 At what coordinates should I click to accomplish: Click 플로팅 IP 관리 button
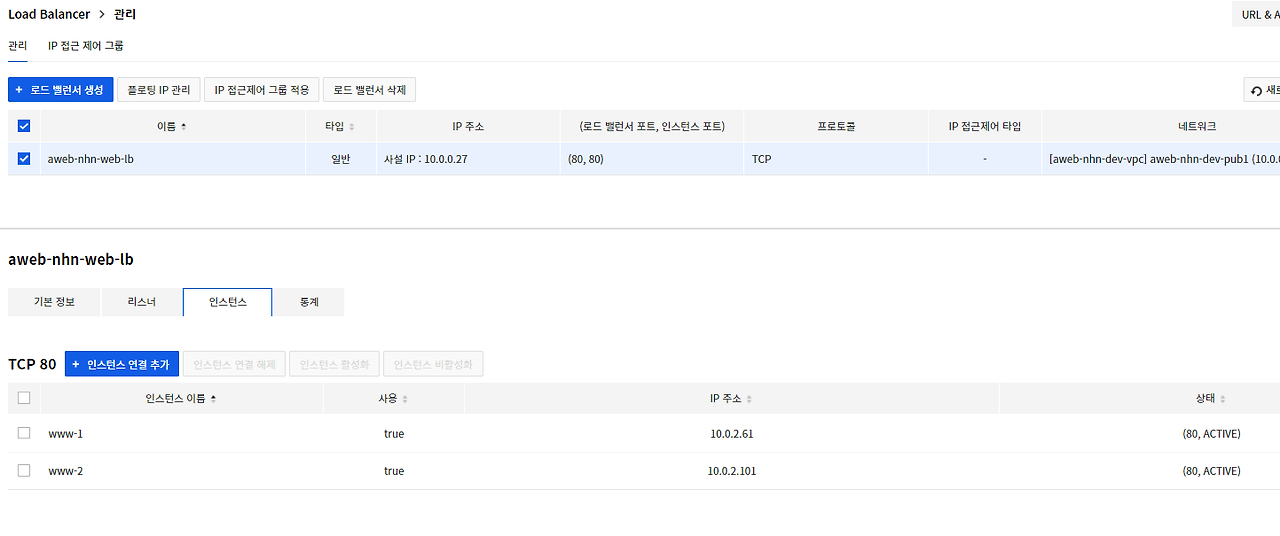point(159,90)
